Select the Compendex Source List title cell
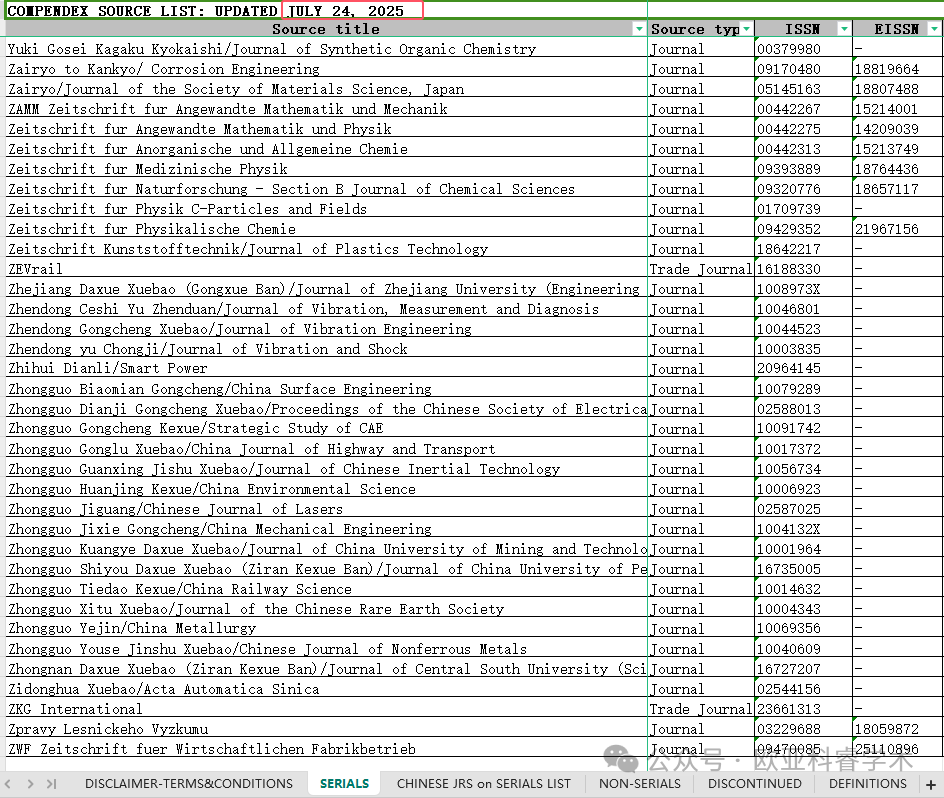Screen dimensions: 944x798 tap(326, 11)
